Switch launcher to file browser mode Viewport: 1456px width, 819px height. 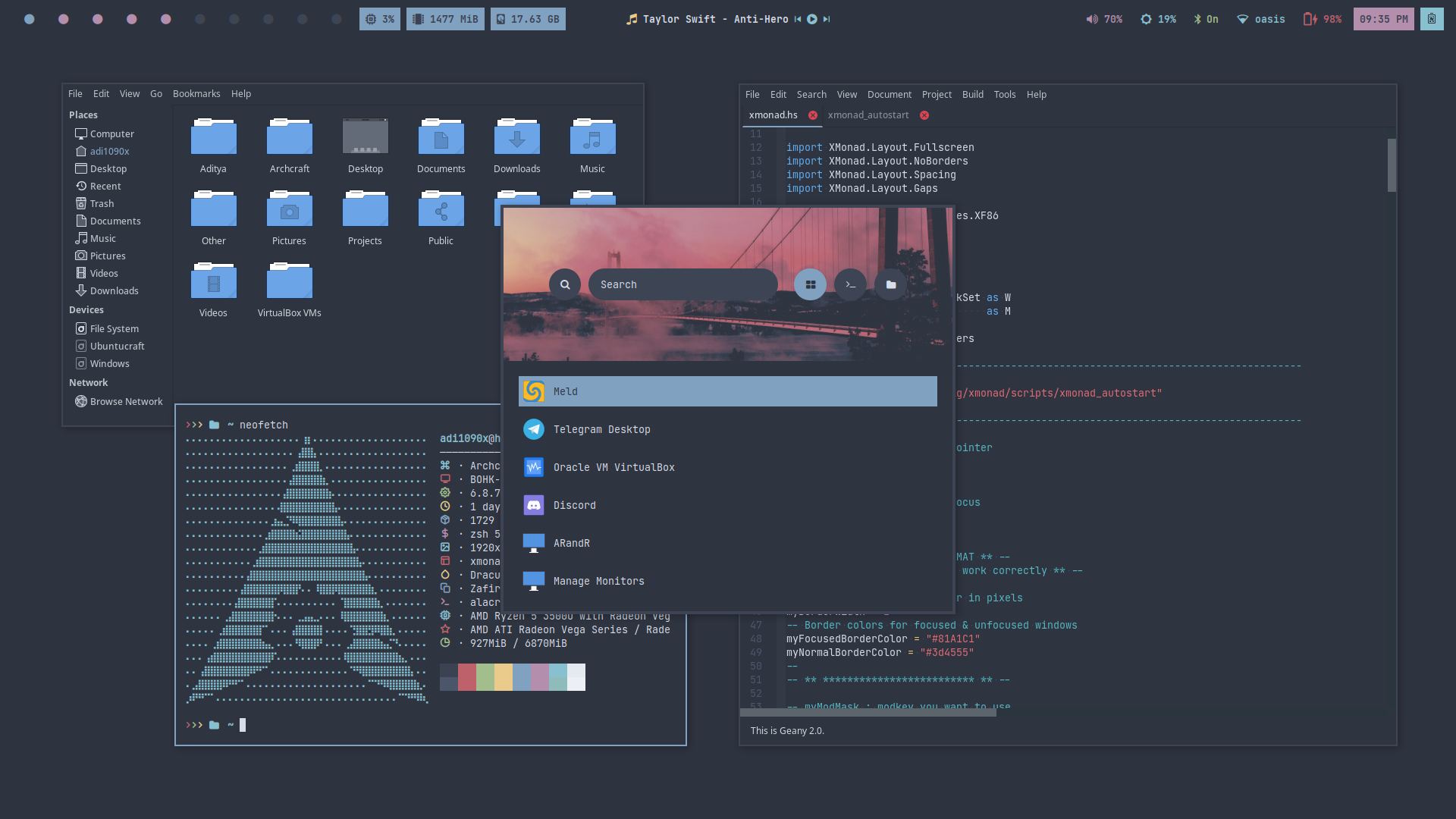(x=891, y=284)
